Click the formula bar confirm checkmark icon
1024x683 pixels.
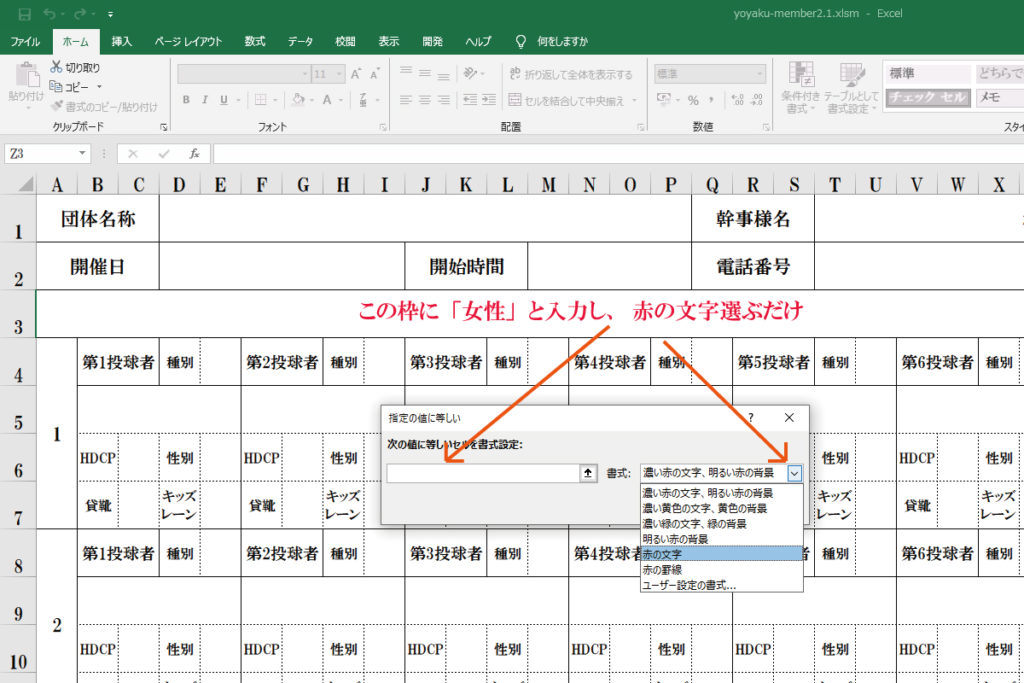pos(163,154)
